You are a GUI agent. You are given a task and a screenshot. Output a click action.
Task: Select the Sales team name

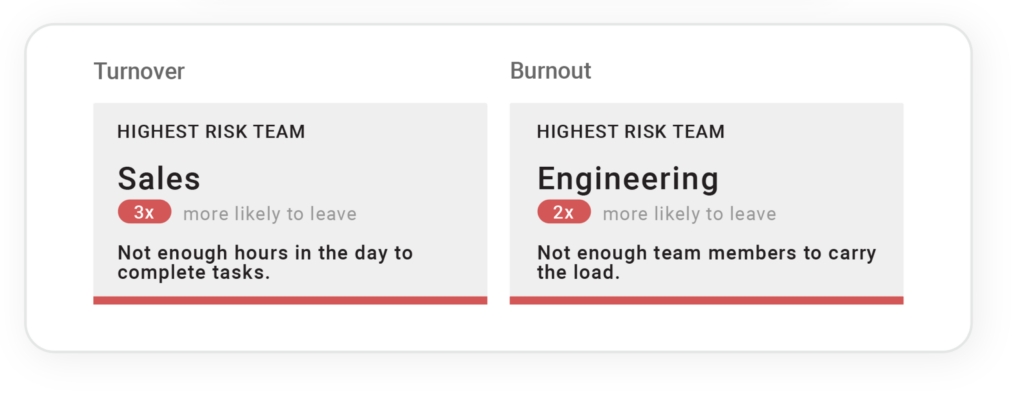point(159,178)
